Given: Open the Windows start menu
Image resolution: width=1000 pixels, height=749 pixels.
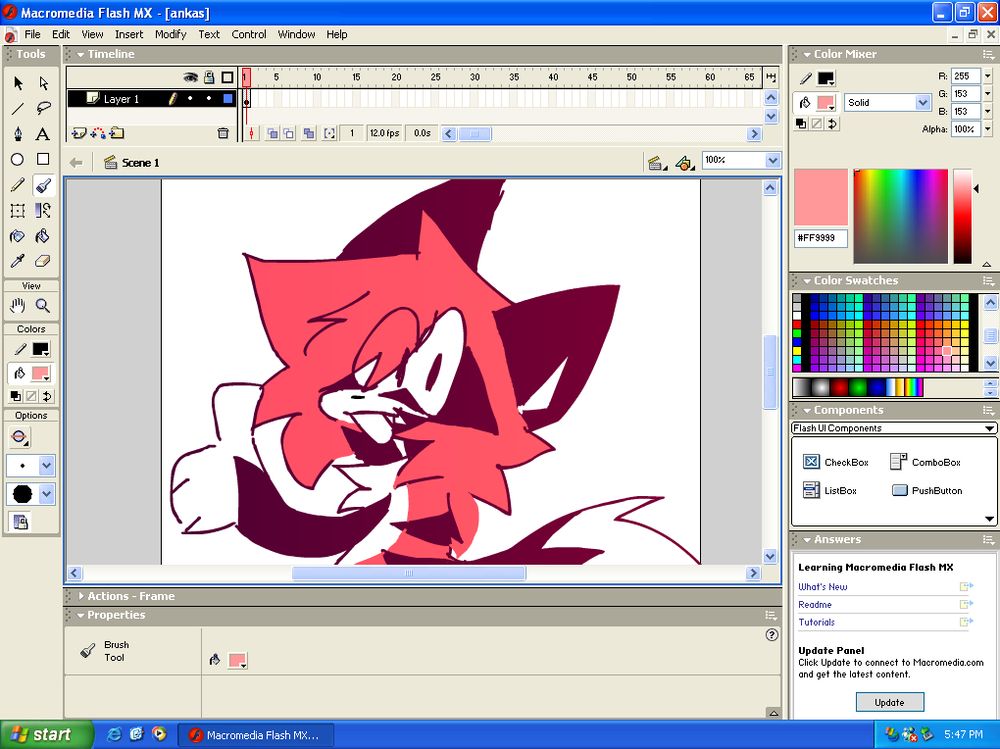Looking at the screenshot, I should coord(46,735).
